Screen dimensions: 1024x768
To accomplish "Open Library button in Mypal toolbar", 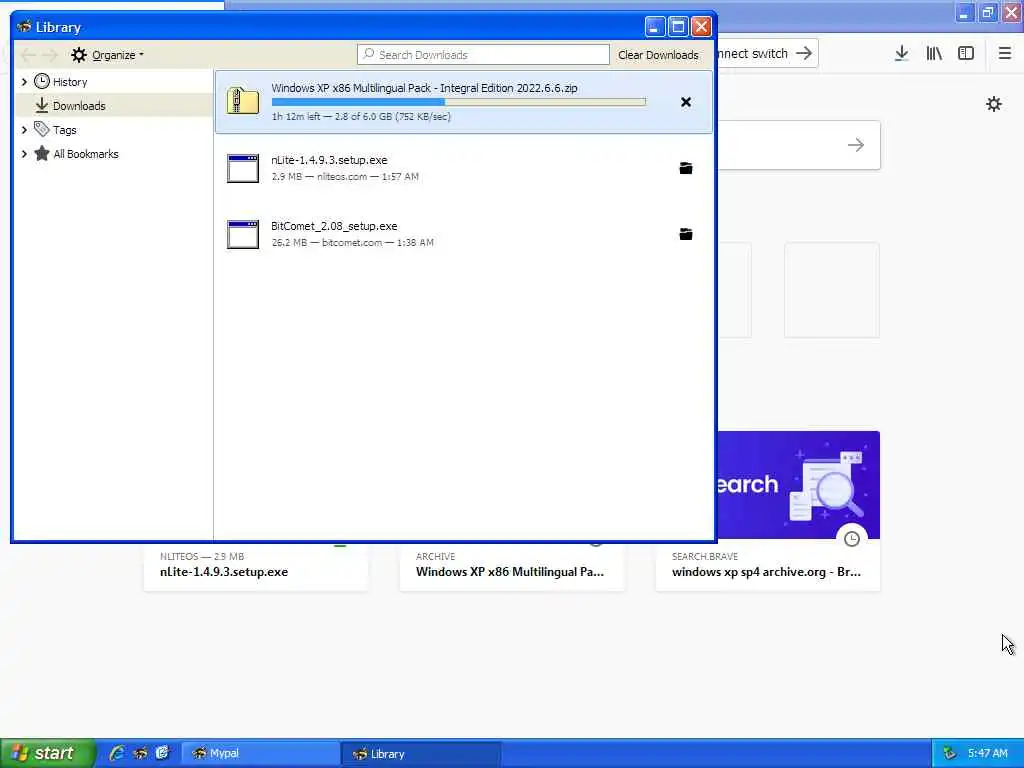I will (x=934, y=54).
